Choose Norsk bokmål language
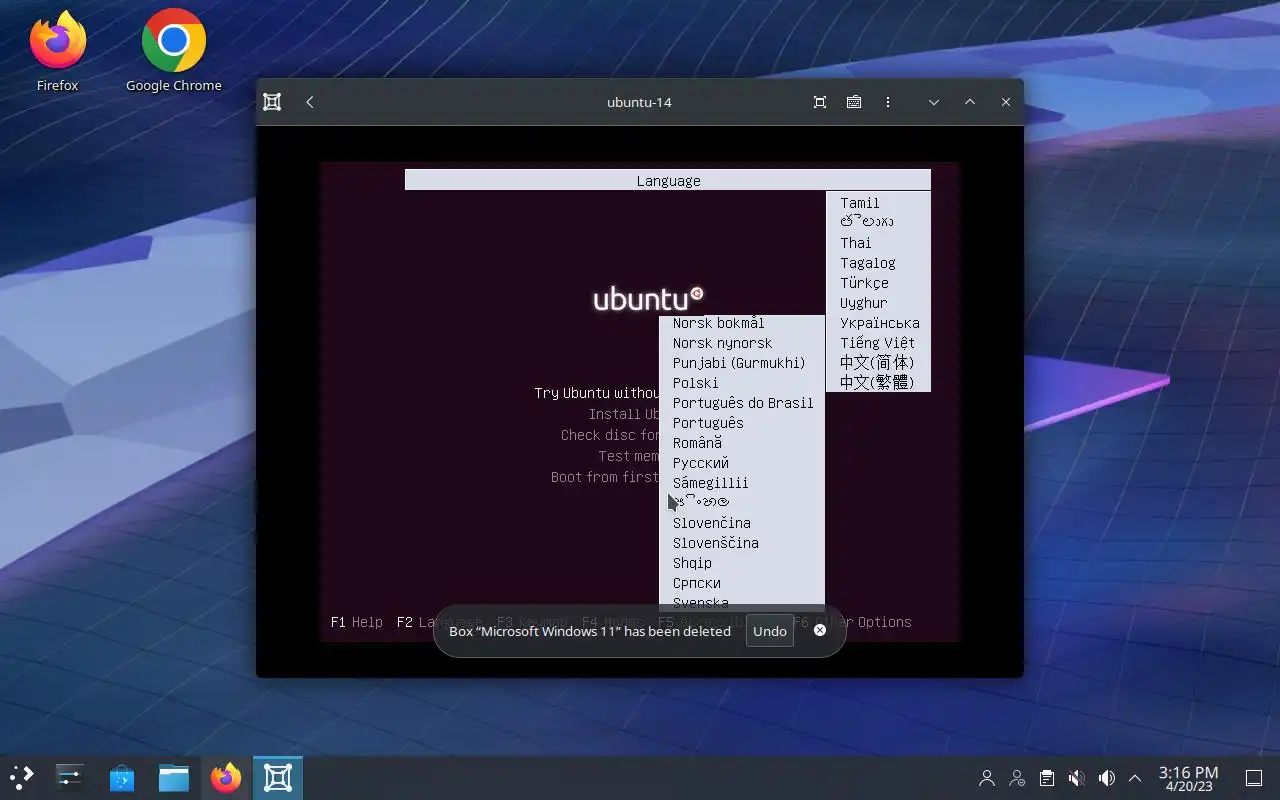The width and height of the screenshot is (1280, 800). click(x=719, y=323)
